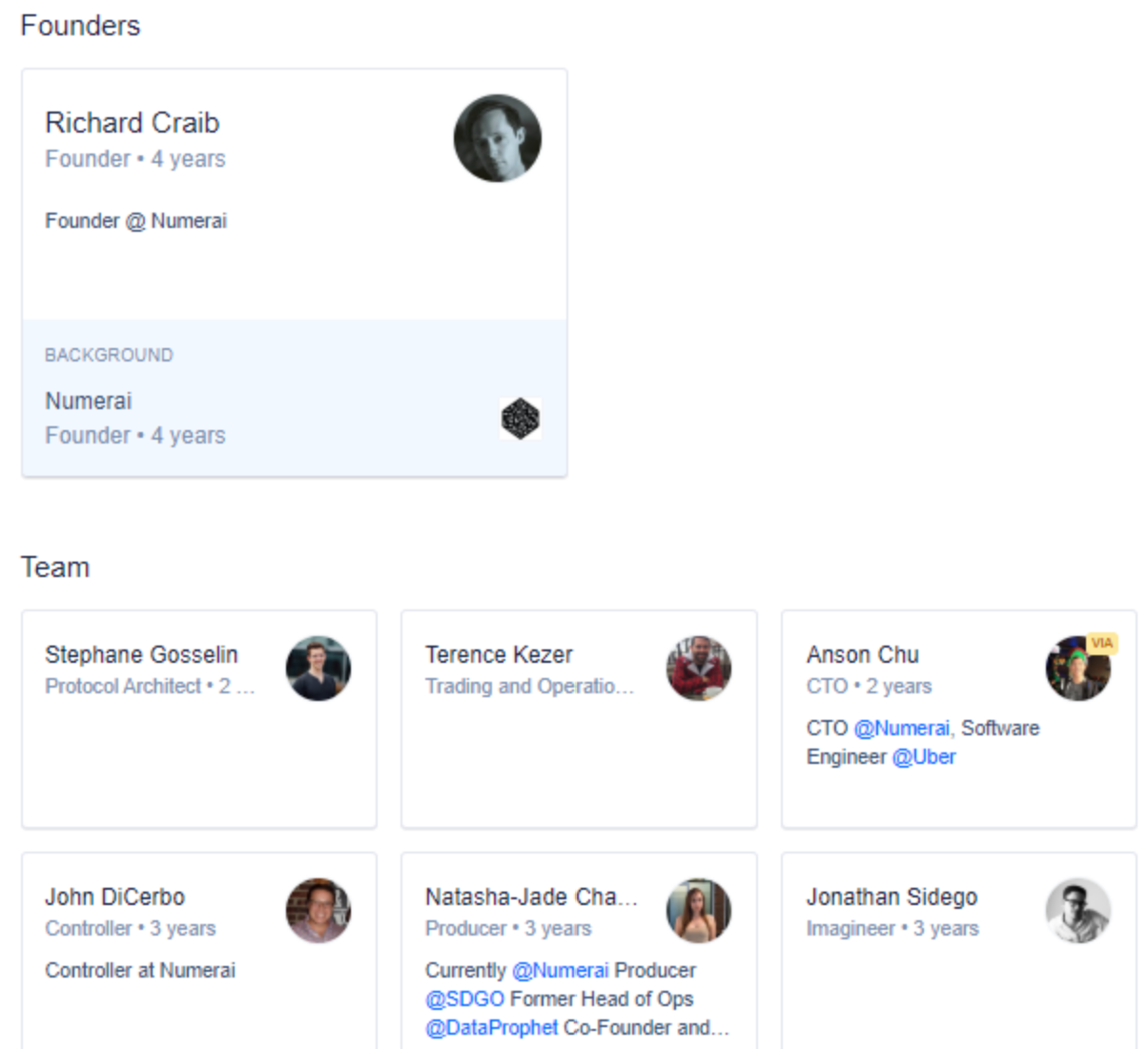Open John DiCerbo's profile photo

tap(318, 911)
